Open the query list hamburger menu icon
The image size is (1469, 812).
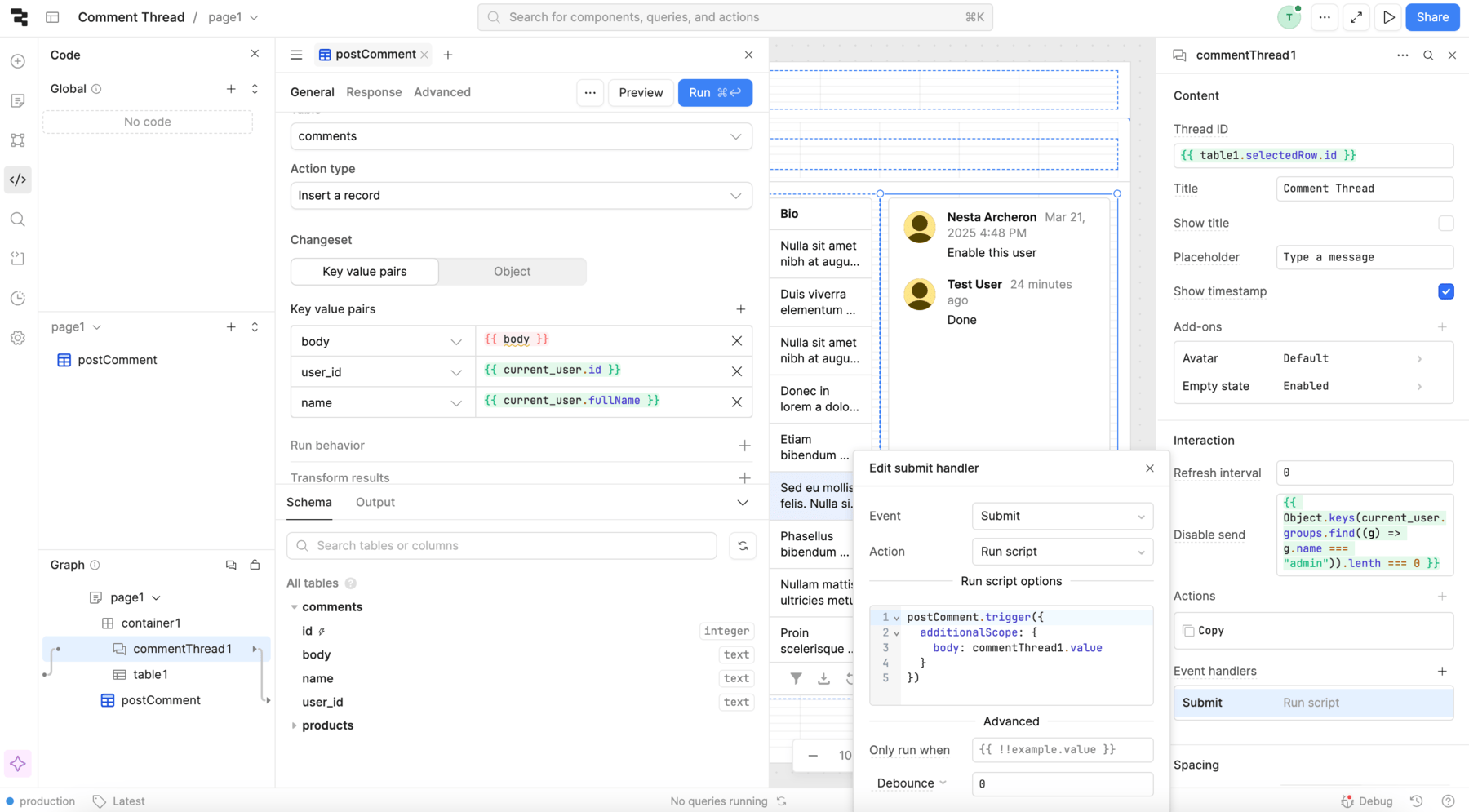point(296,55)
